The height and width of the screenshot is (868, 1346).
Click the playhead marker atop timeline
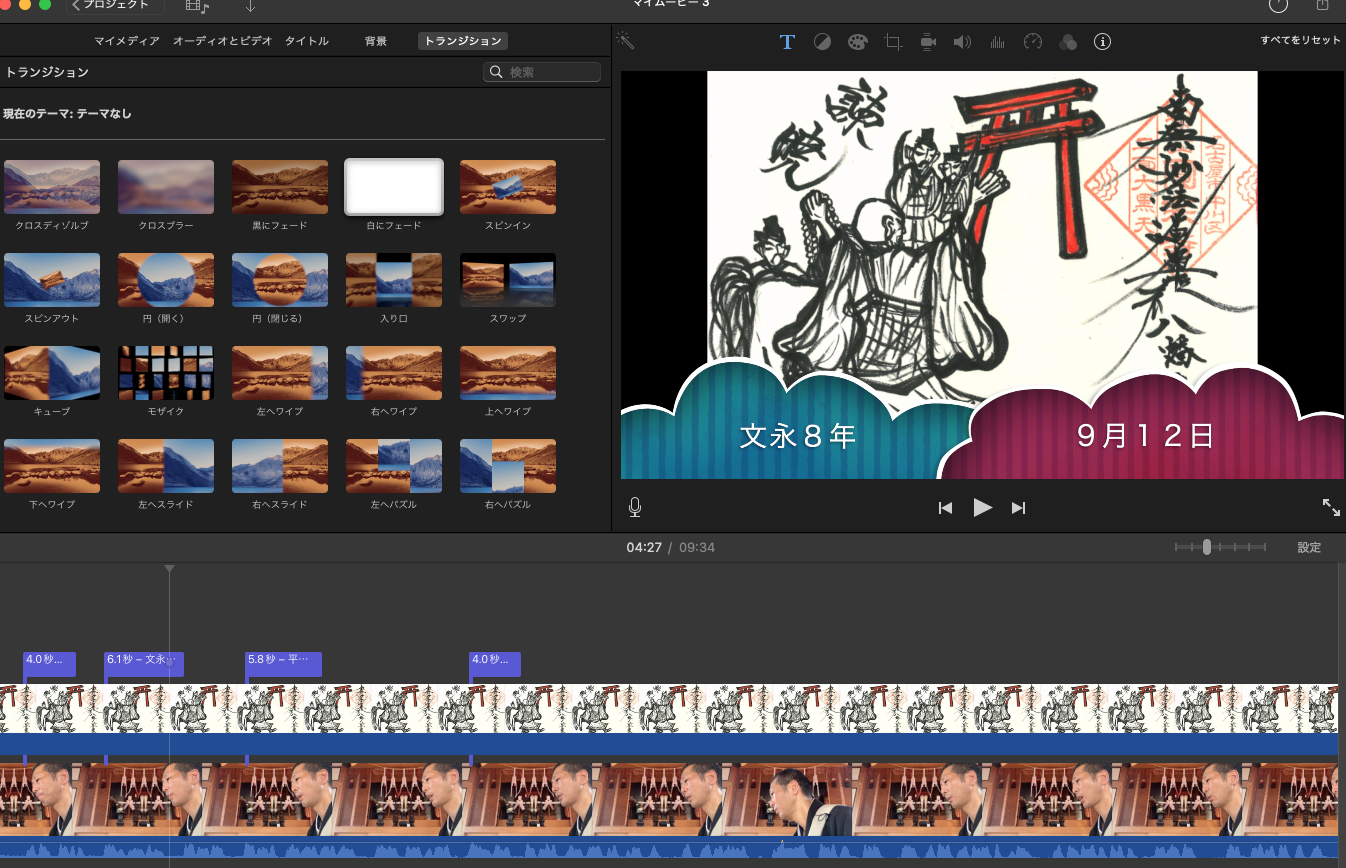click(x=170, y=569)
